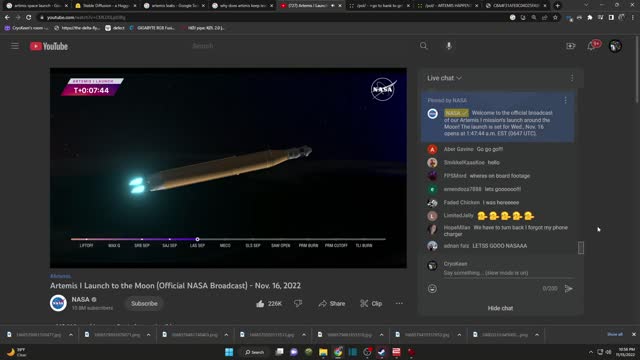Open the taskbar Search box
Viewport: 640px width, 360px height.
[255, 352]
